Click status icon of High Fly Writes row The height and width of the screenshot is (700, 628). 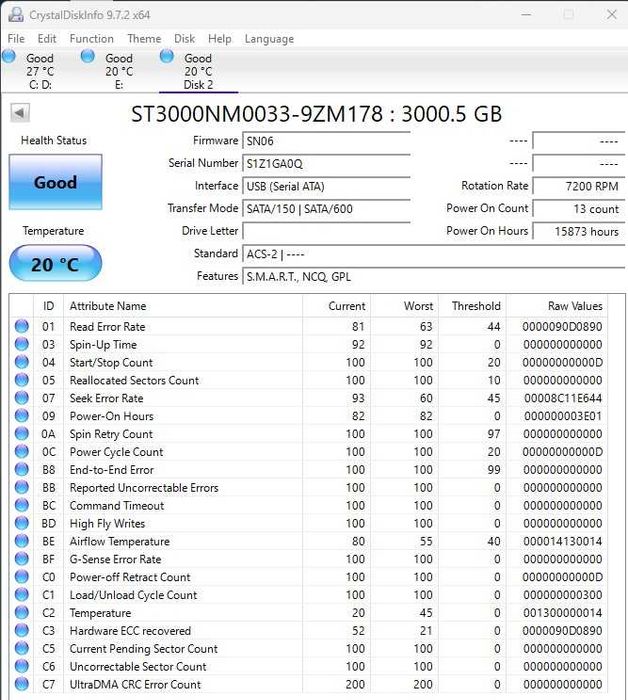[21, 523]
